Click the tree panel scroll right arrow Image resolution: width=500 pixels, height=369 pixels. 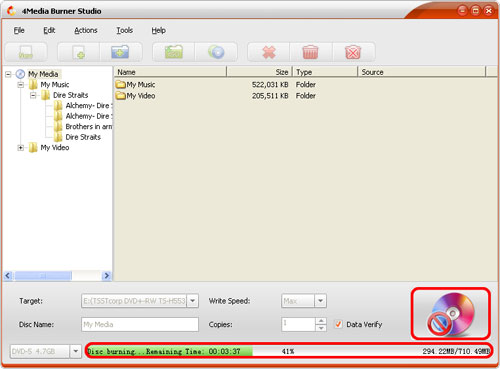click(x=106, y=276)
